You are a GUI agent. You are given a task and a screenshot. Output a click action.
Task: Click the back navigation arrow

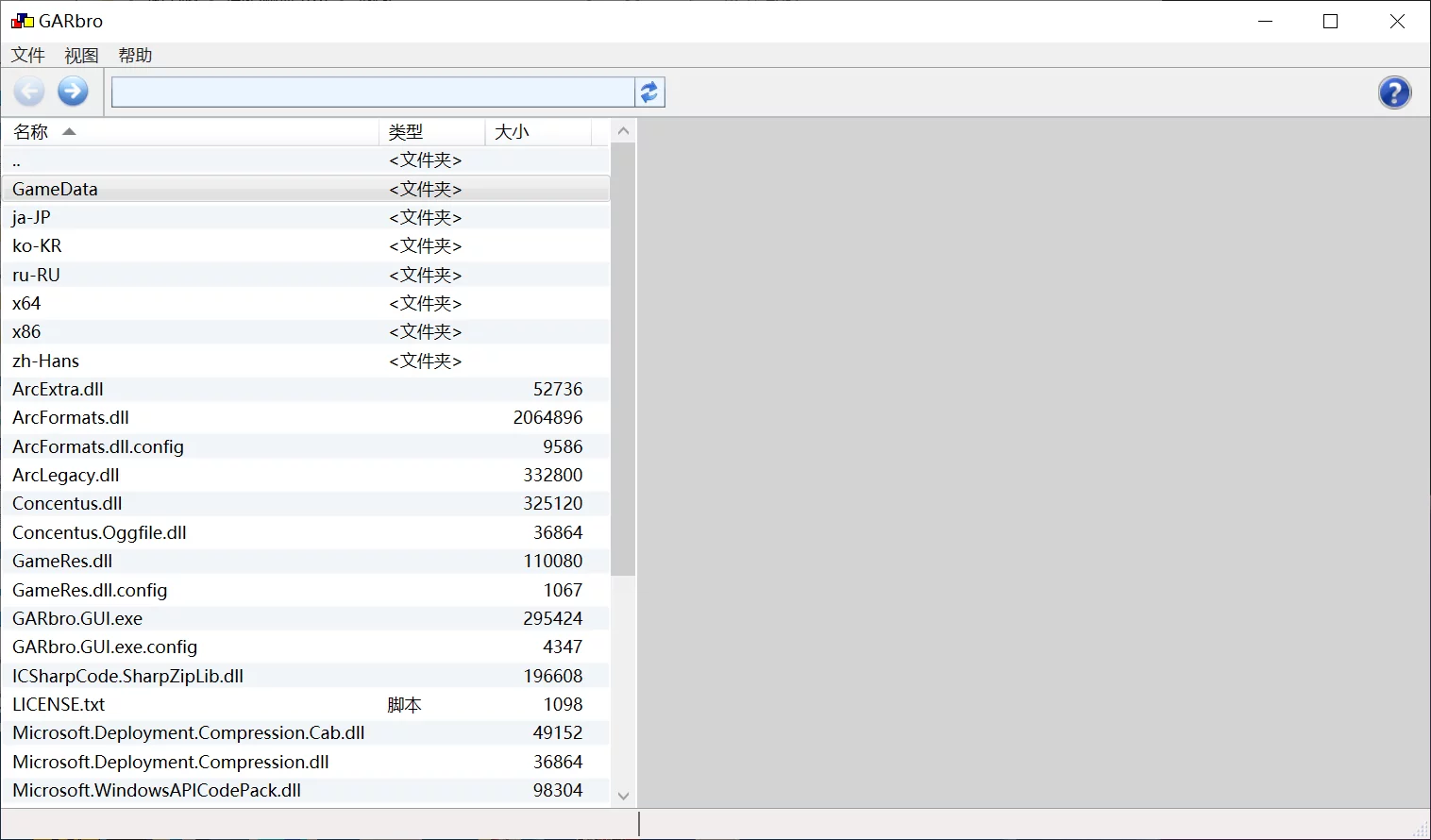pyautogui.click(x=29, y=92)
